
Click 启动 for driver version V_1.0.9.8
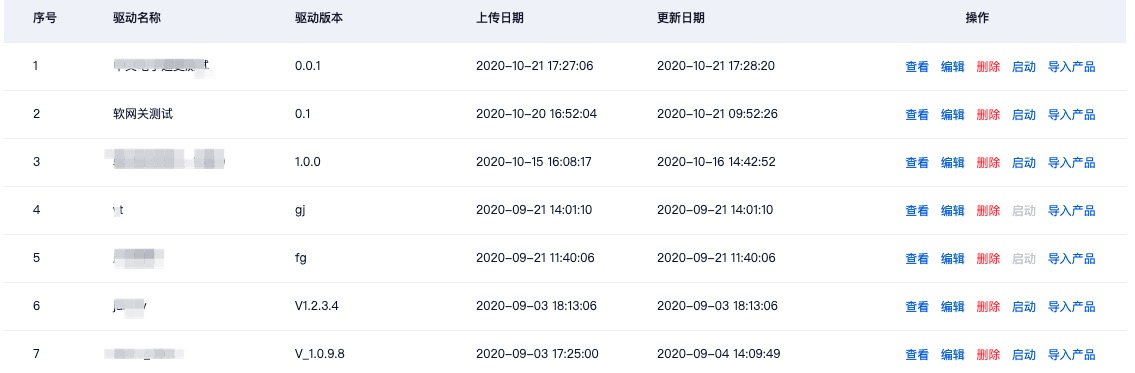pos(1024,354)
